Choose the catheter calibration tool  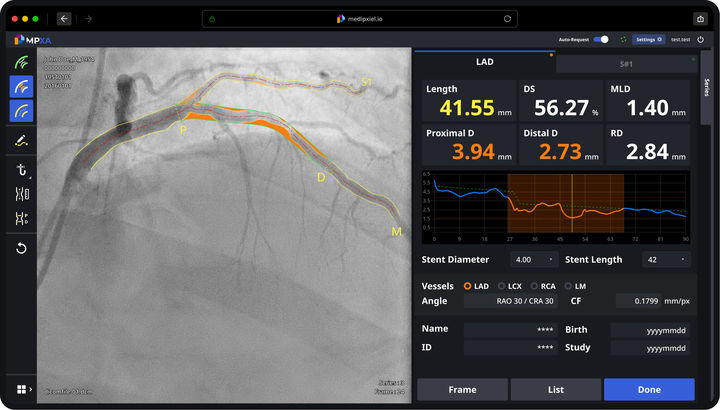pos(21,170)
